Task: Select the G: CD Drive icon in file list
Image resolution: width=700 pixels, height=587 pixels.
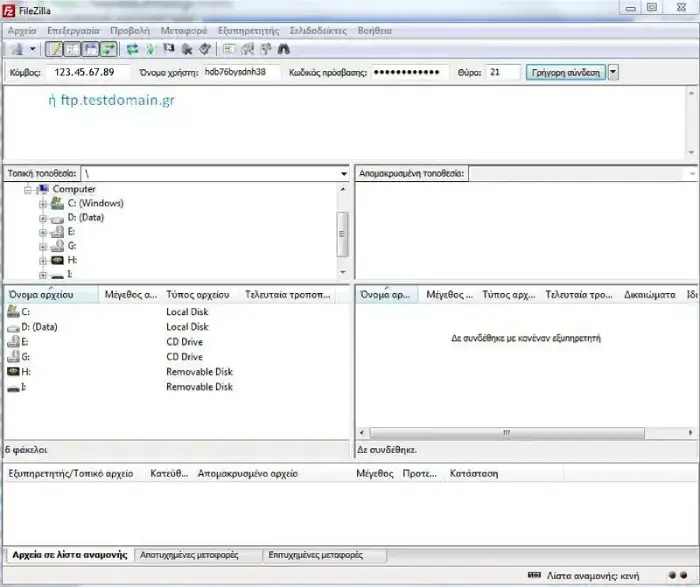Action: click(13, 357)
